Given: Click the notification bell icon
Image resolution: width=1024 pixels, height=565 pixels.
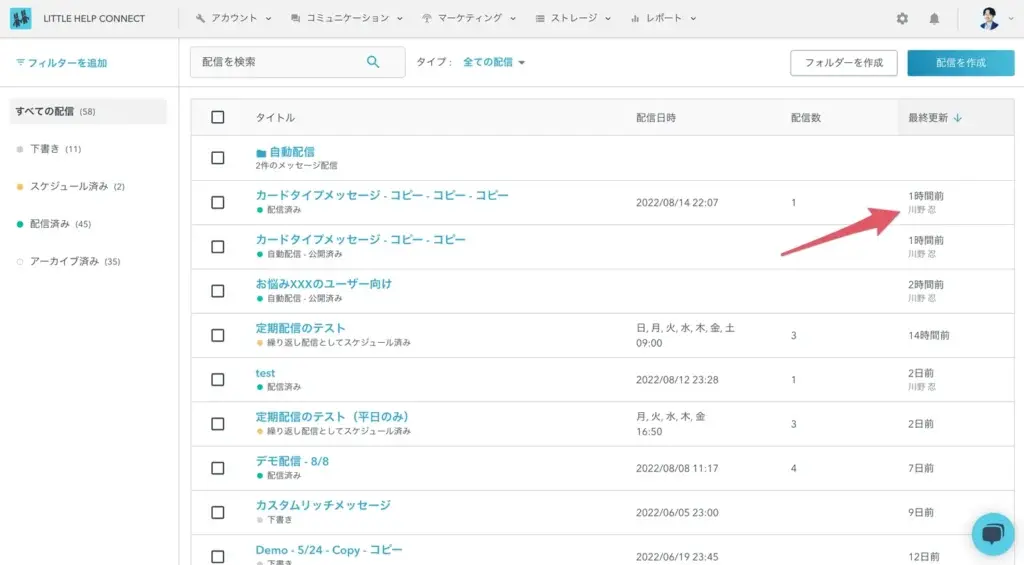Looking at the screenshot, I should [934, 19].
